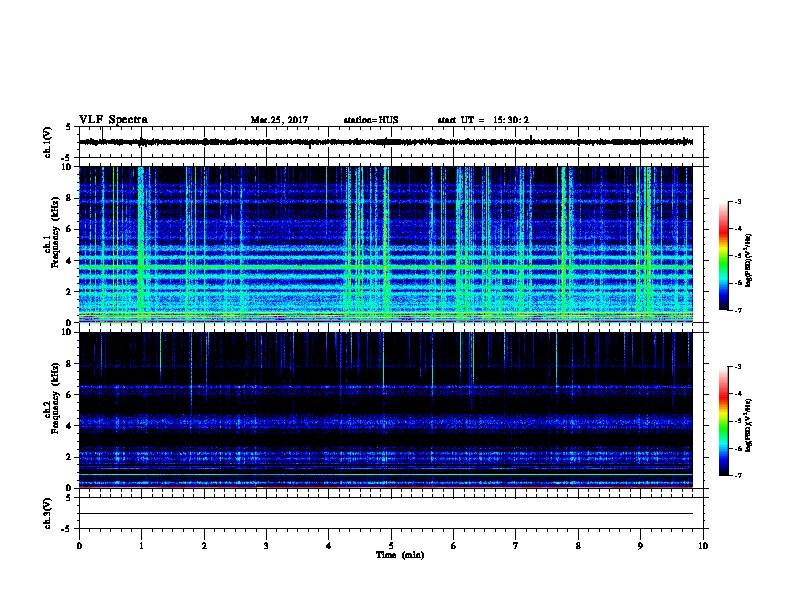Select the ch.1 colorbar 'log(PSD)' title
Screen dimensions: 792x612
(x=748, y=260)
